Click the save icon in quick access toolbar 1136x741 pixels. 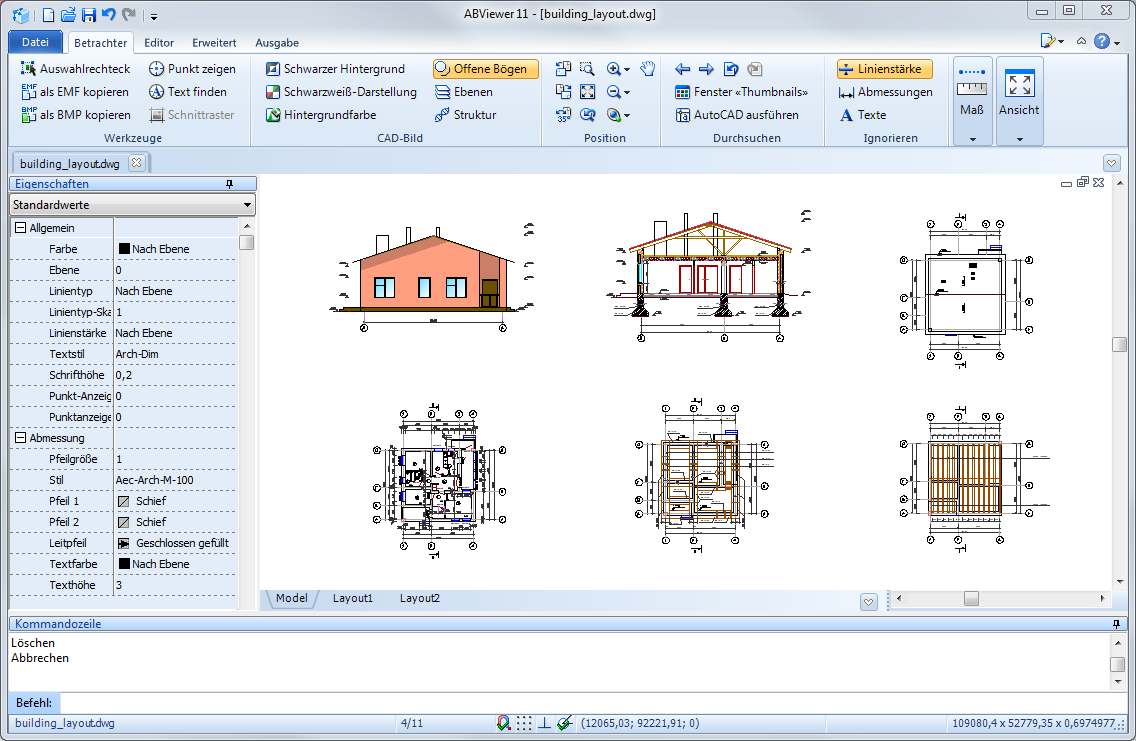pyautogui.click(x=88, y=15)
